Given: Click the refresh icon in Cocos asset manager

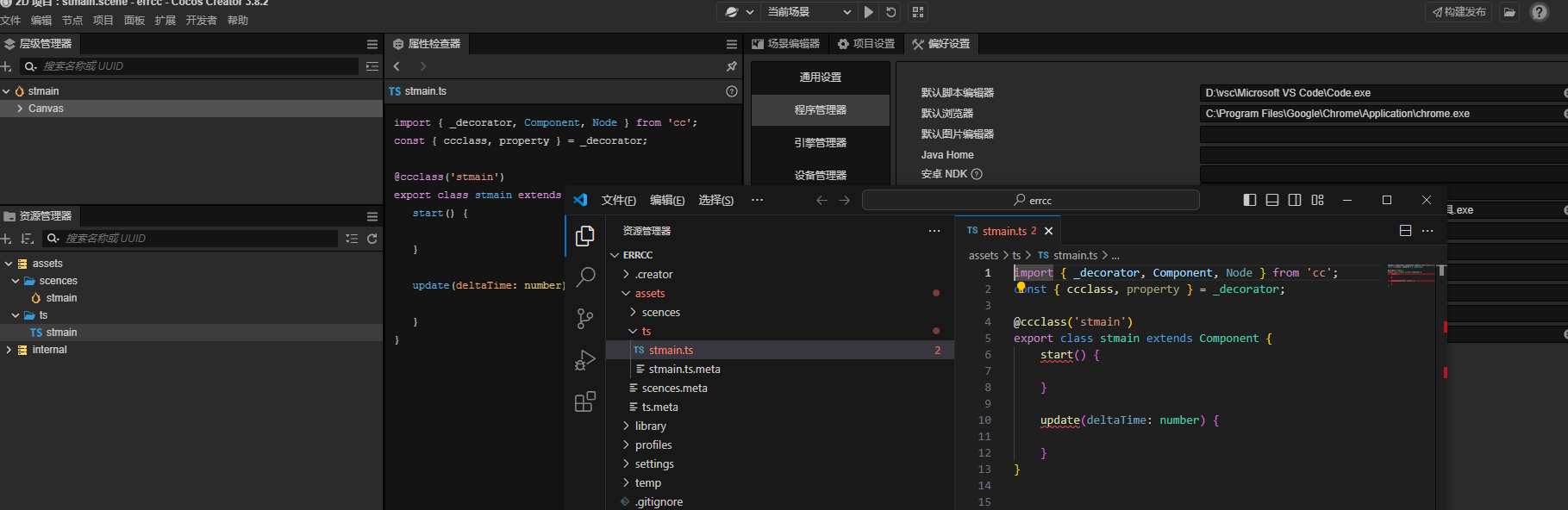Looking at the screenshot, I should pyautogui.click(x=372, y=239).
